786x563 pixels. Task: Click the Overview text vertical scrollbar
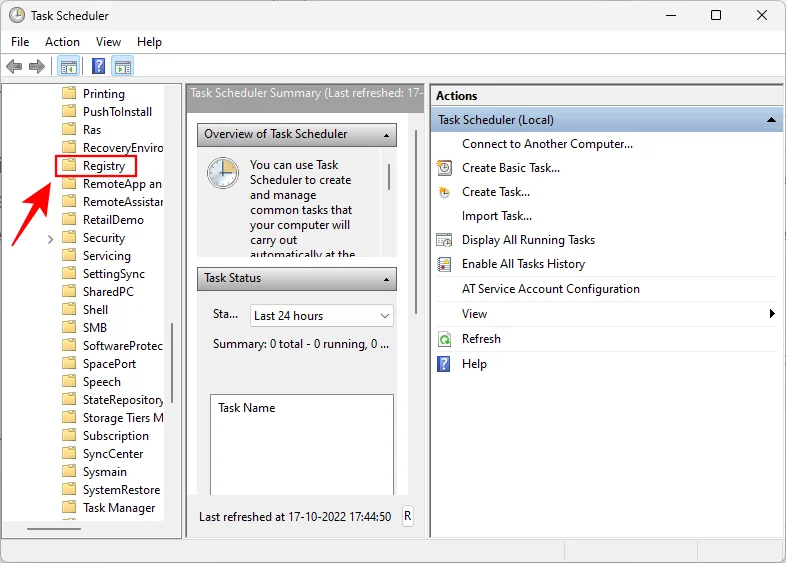click(x=388, y=175)
